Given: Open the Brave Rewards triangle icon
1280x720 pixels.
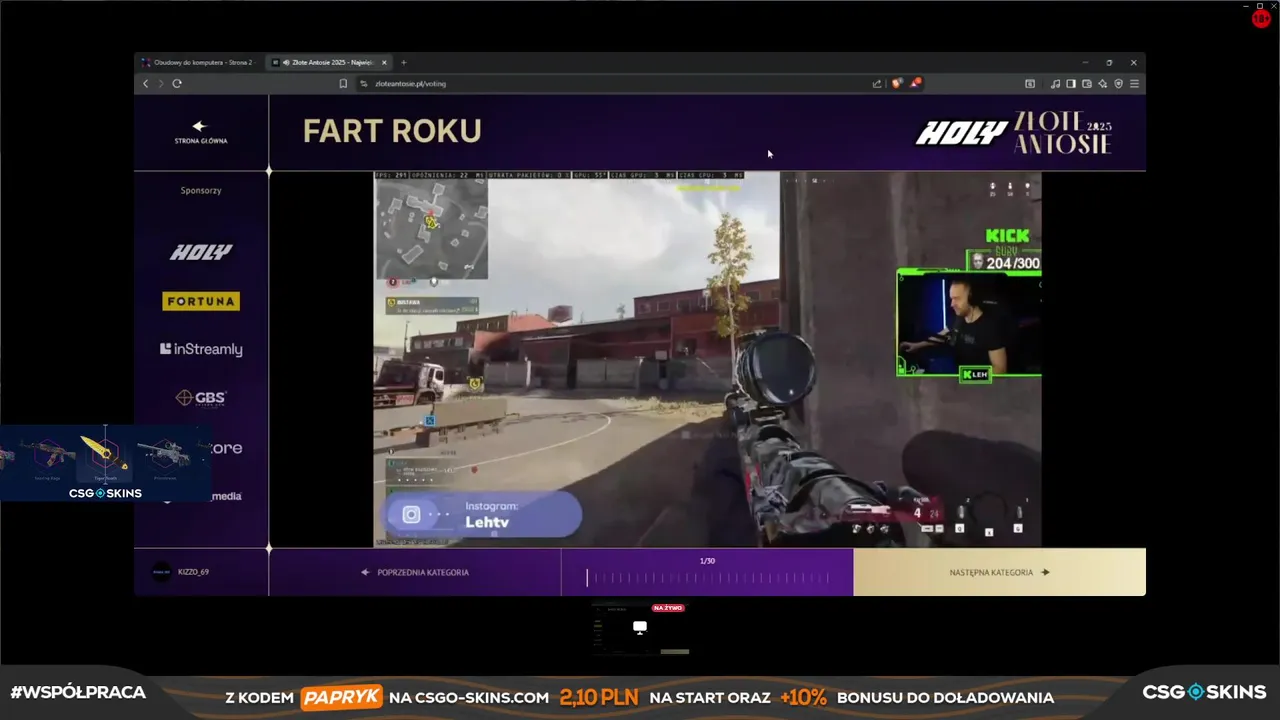Looking at the screenshot, I should (915, 83).
